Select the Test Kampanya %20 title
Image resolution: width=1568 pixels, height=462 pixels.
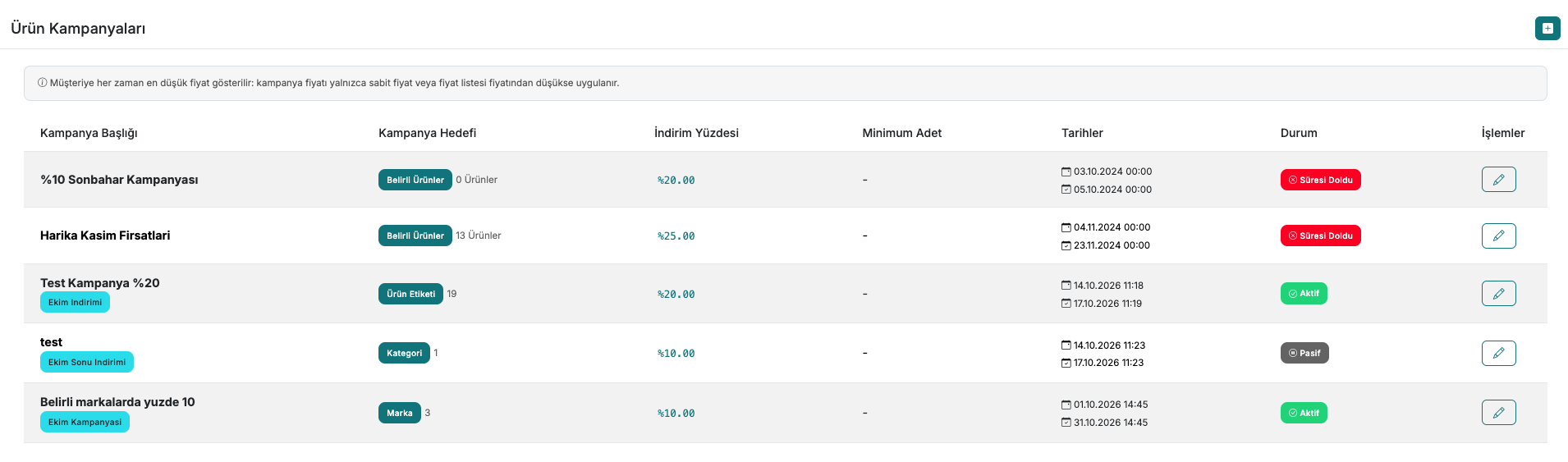coord(100,283)
